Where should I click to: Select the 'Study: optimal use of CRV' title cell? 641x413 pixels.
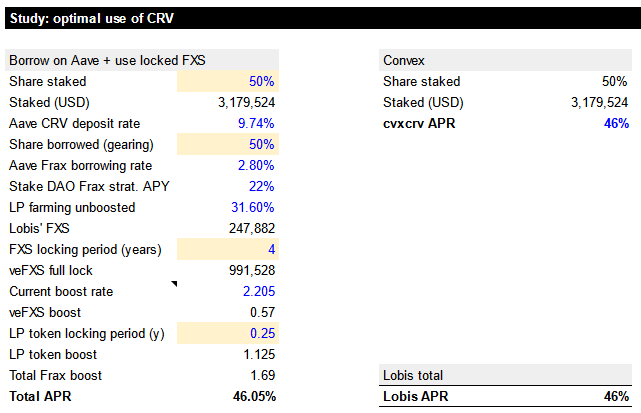pos(323,18)
